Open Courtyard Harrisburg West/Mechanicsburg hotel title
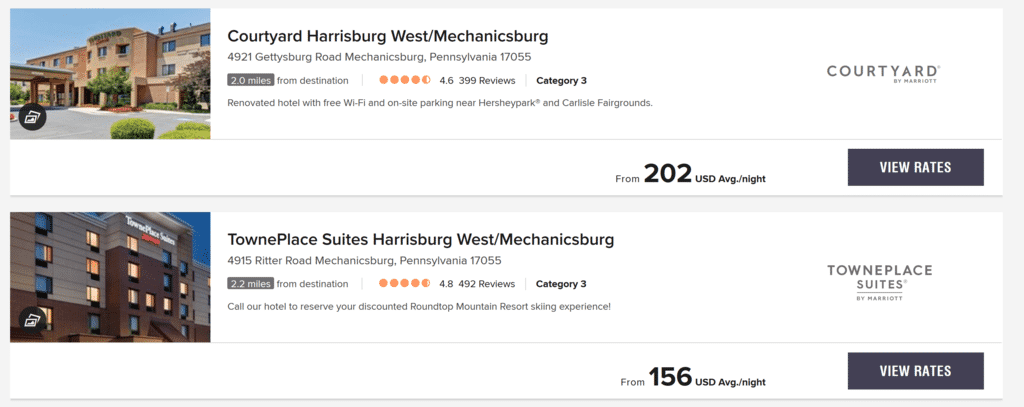The width and height of the screenshot is (1024, 407). point(388,37)
